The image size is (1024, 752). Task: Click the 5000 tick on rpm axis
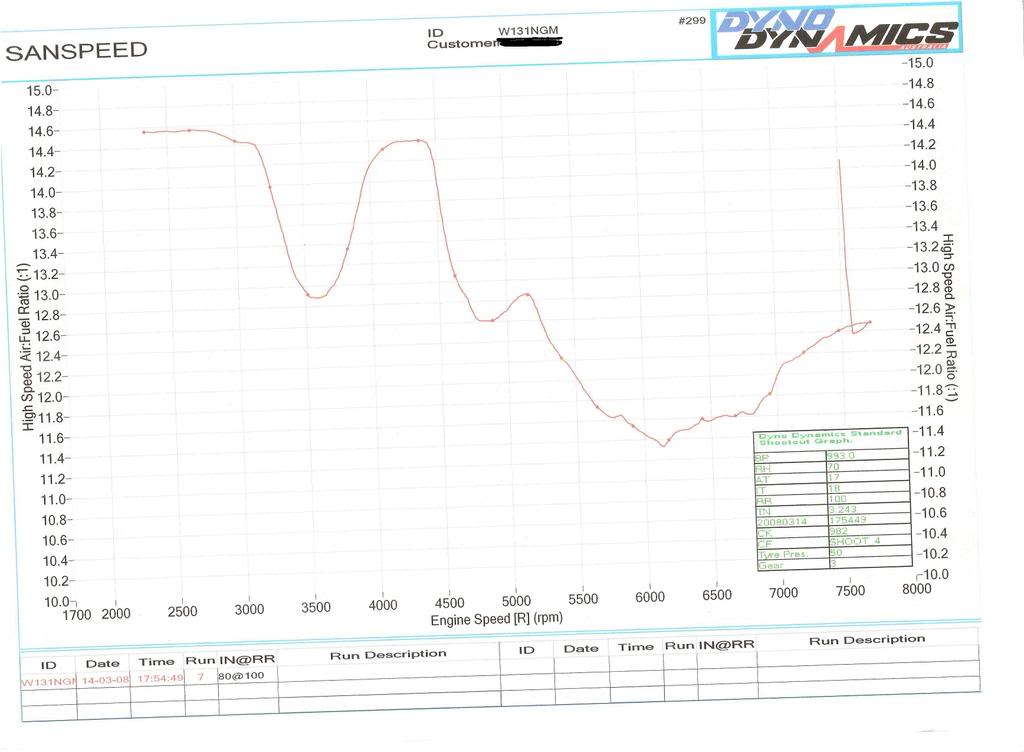pyautogui.click(x=516, y=601)
